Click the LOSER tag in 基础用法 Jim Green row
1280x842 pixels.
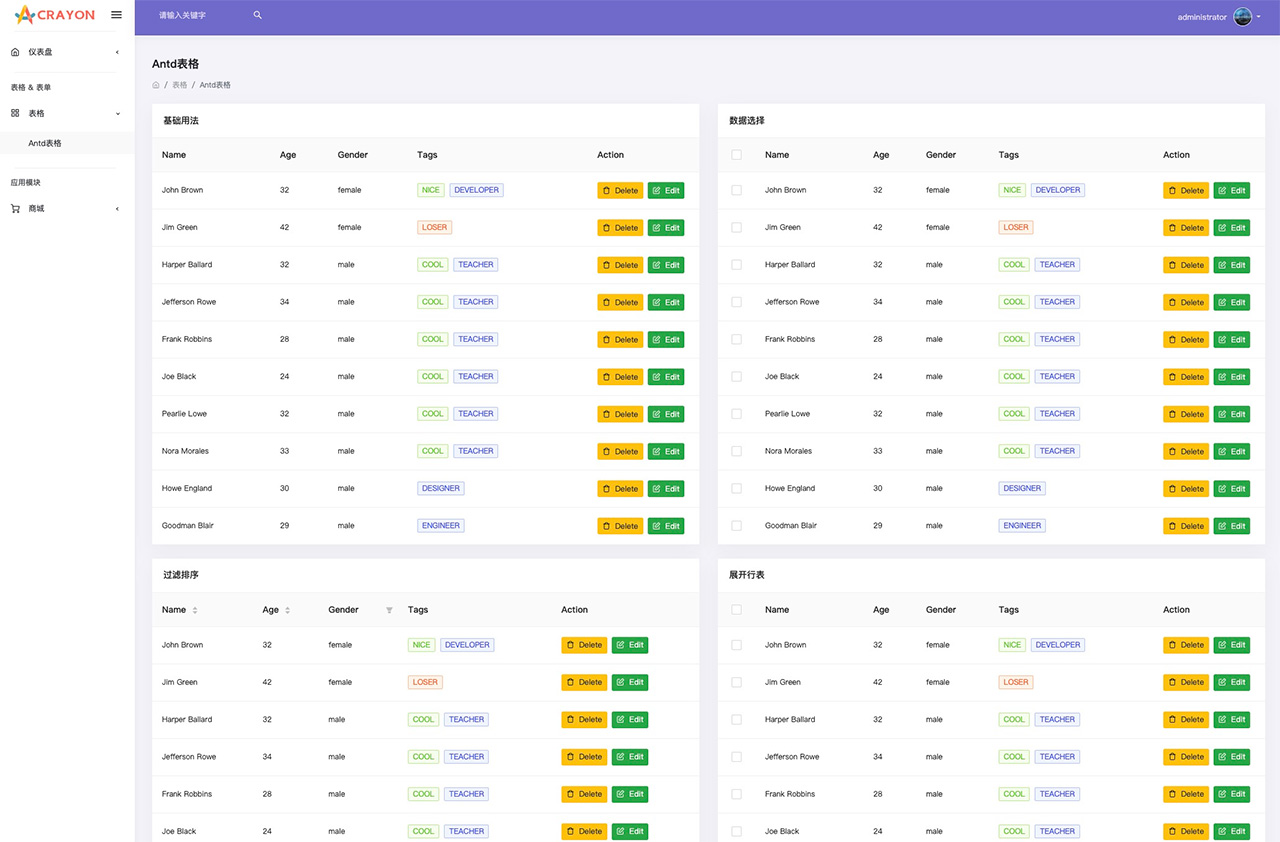point(435,227)
